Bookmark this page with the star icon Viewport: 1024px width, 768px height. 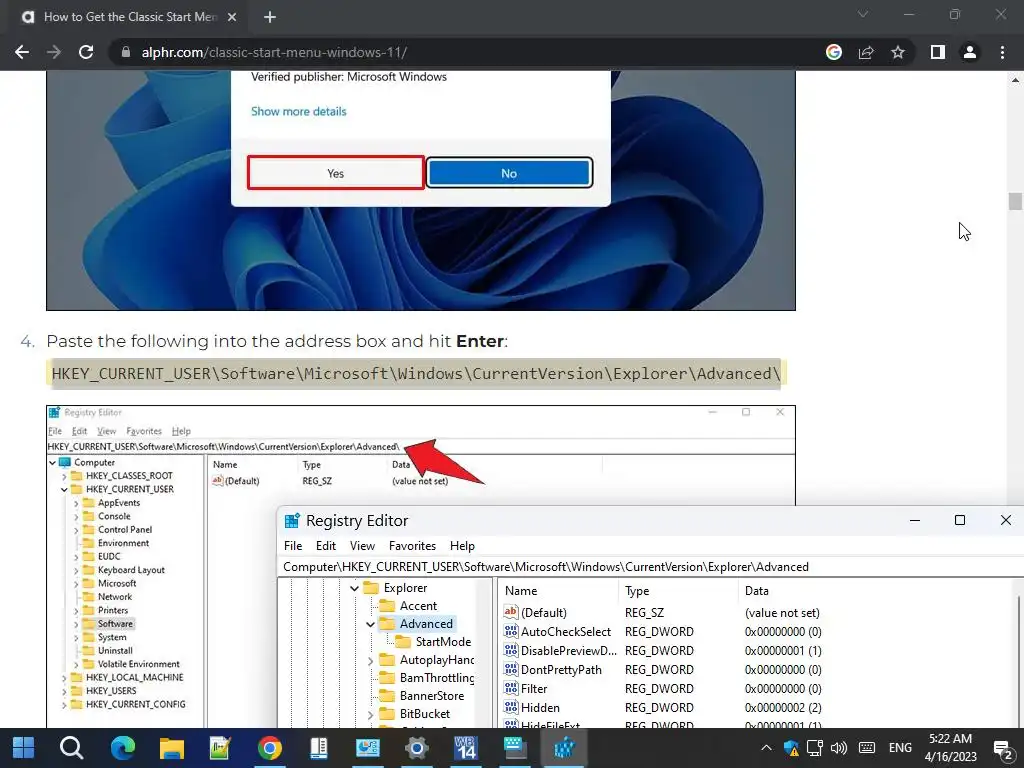pos(898,52)
